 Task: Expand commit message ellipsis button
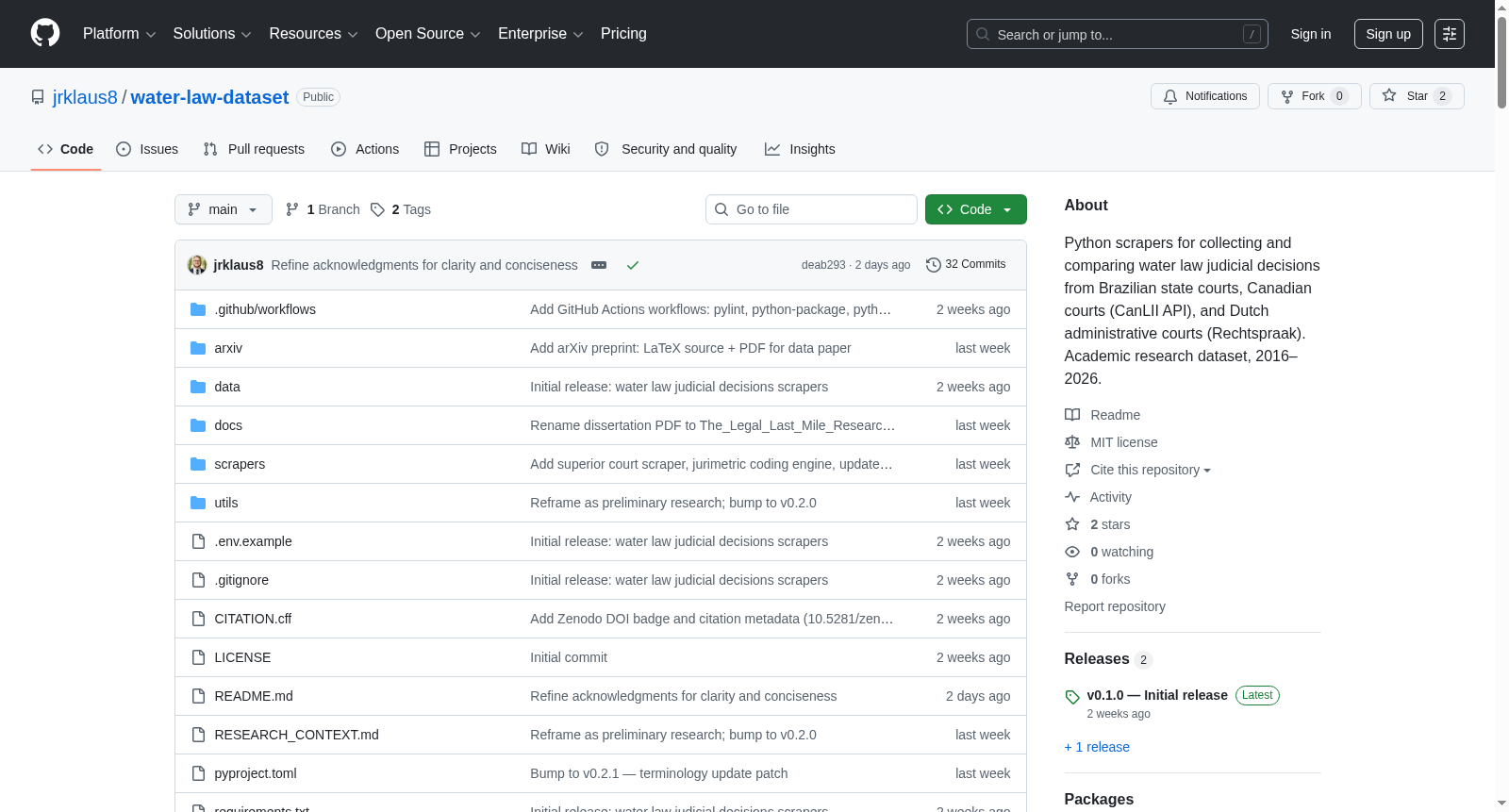(599, 265)
